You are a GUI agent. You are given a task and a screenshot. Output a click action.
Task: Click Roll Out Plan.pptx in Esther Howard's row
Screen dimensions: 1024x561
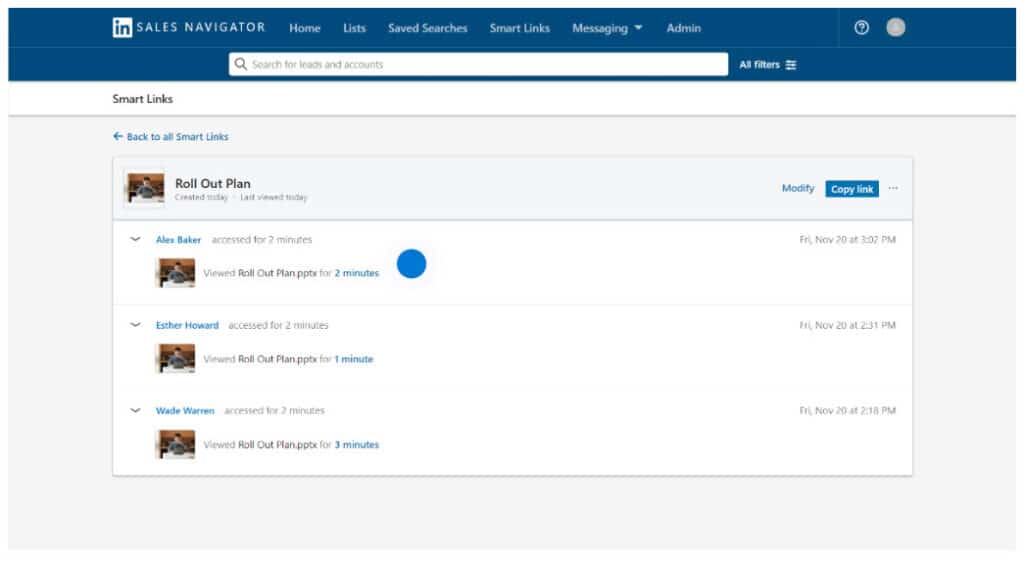tap(277, 359)
